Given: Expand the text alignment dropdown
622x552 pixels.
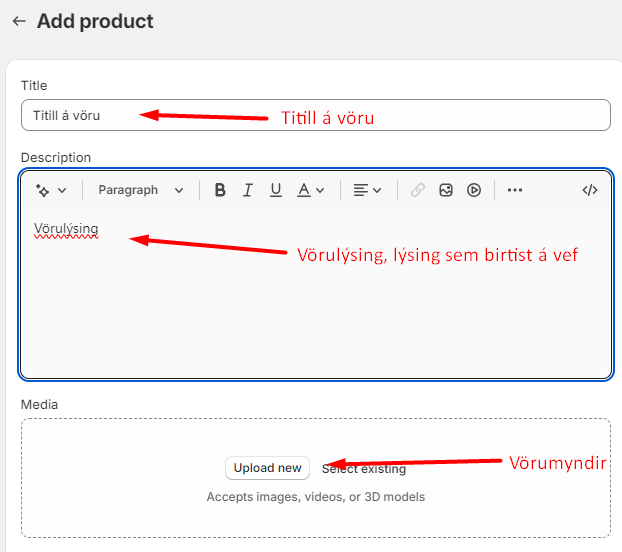Looking at the screenshot, I should pyautogui.click(x=367, y=190).
